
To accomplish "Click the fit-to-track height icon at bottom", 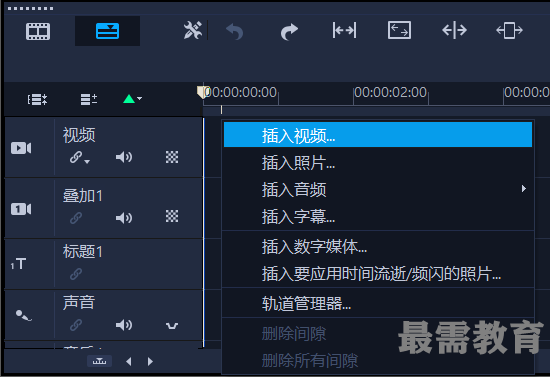I will click(x=100, y=361).
